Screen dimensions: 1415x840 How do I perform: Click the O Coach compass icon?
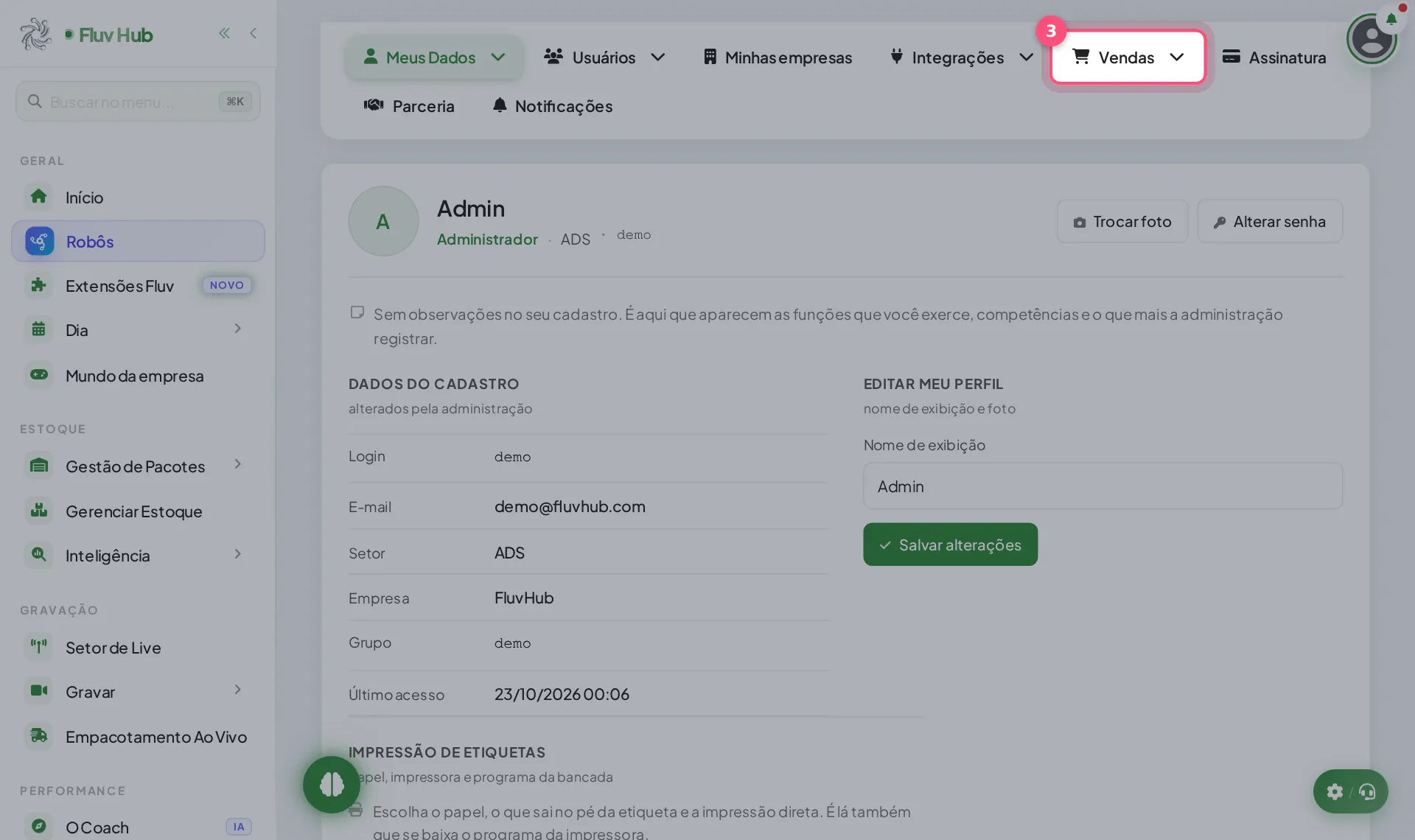[x=39, y=827]
